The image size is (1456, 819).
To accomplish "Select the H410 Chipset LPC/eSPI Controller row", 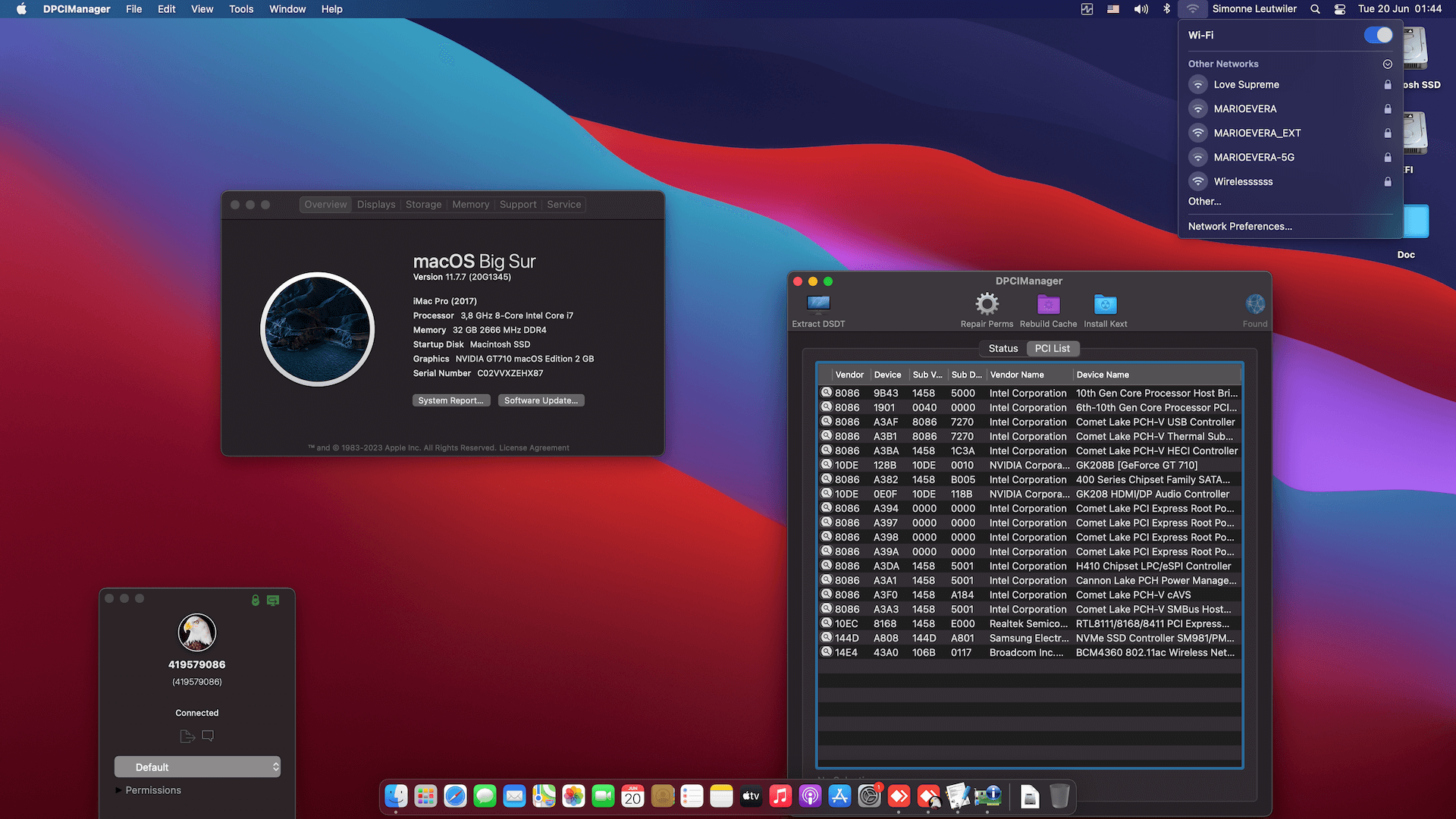I will 1030,566.
